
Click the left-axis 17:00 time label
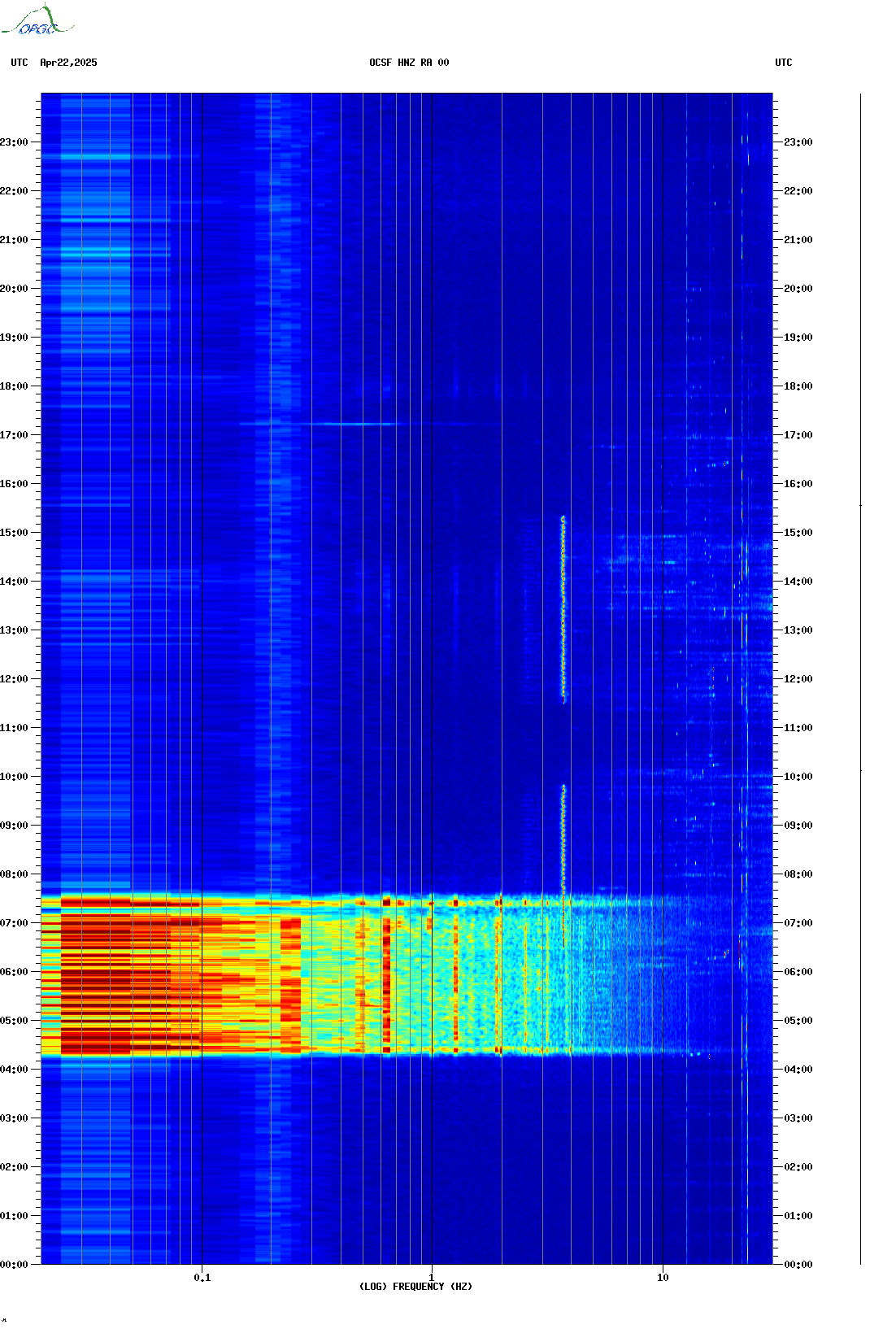click(14, 435)
